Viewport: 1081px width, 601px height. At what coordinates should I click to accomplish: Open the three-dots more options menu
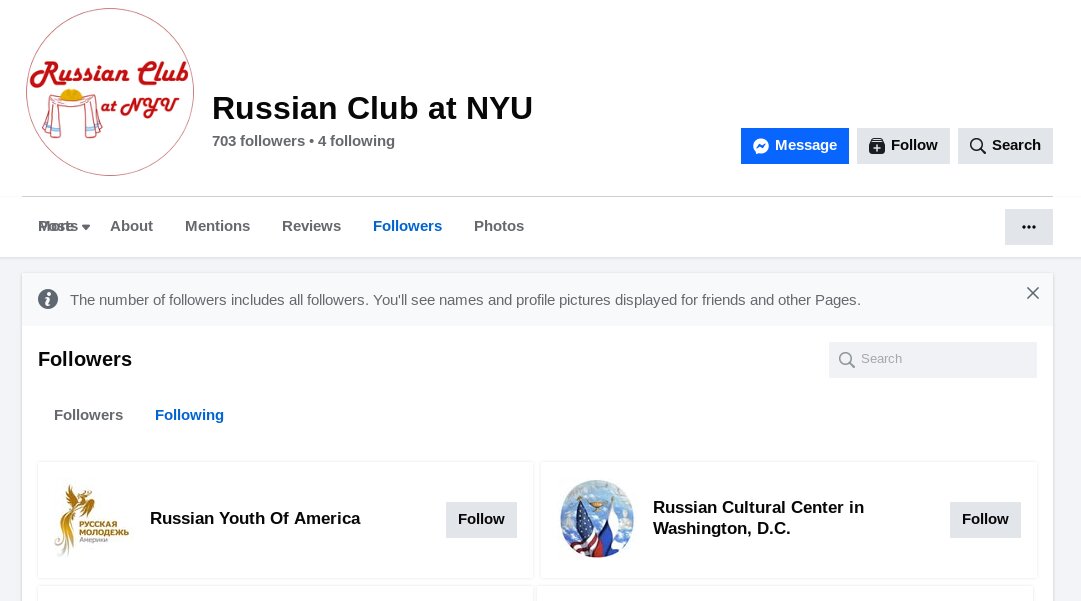1029,227
